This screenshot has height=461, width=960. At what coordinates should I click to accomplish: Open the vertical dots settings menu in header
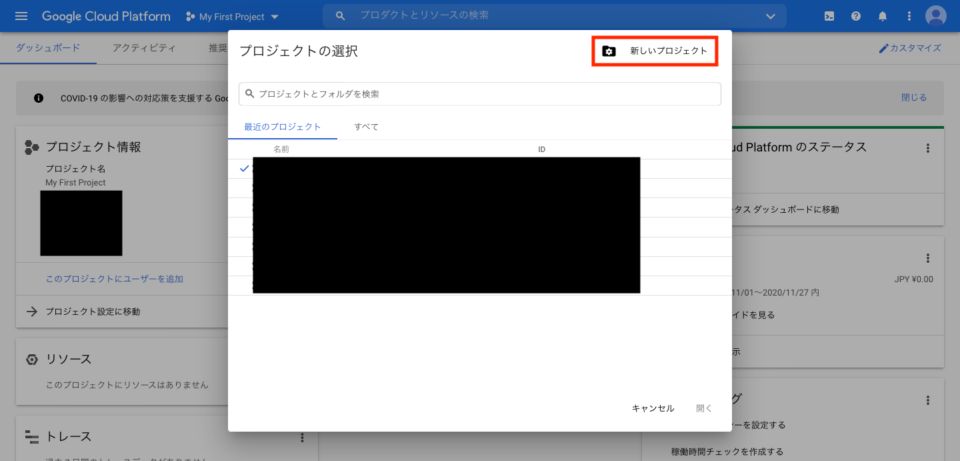pos(909,17)
